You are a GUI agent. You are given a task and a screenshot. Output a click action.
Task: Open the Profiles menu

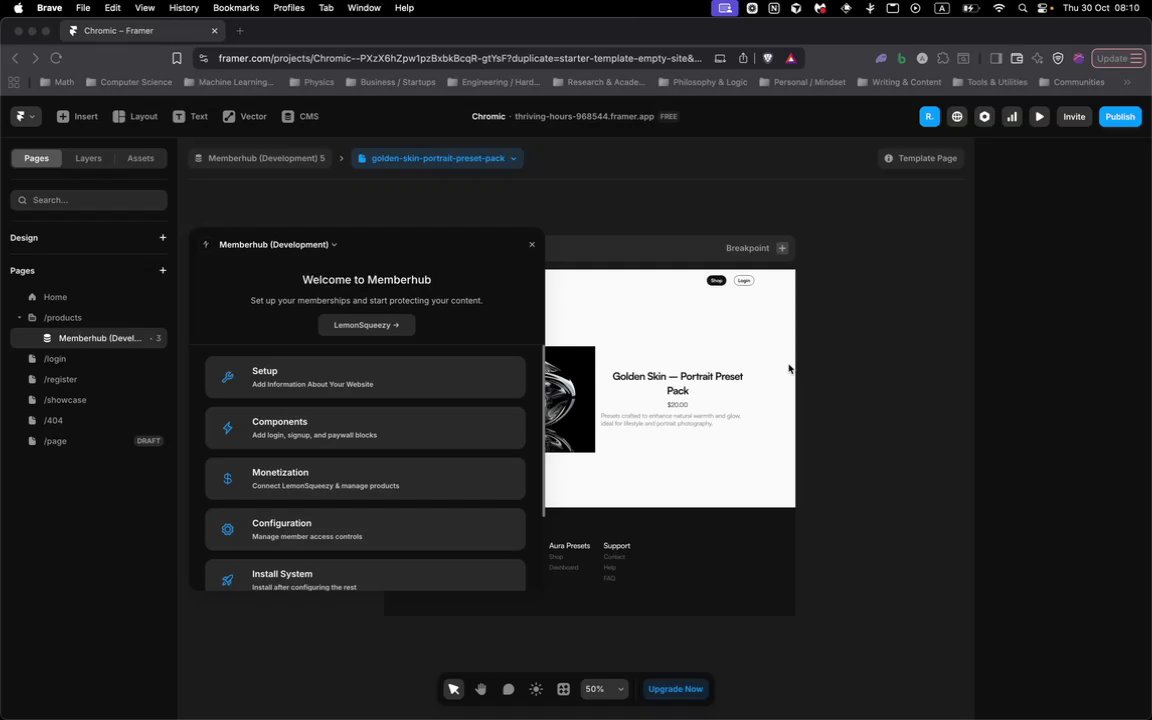pyautogui.click(x=289, y=7)
